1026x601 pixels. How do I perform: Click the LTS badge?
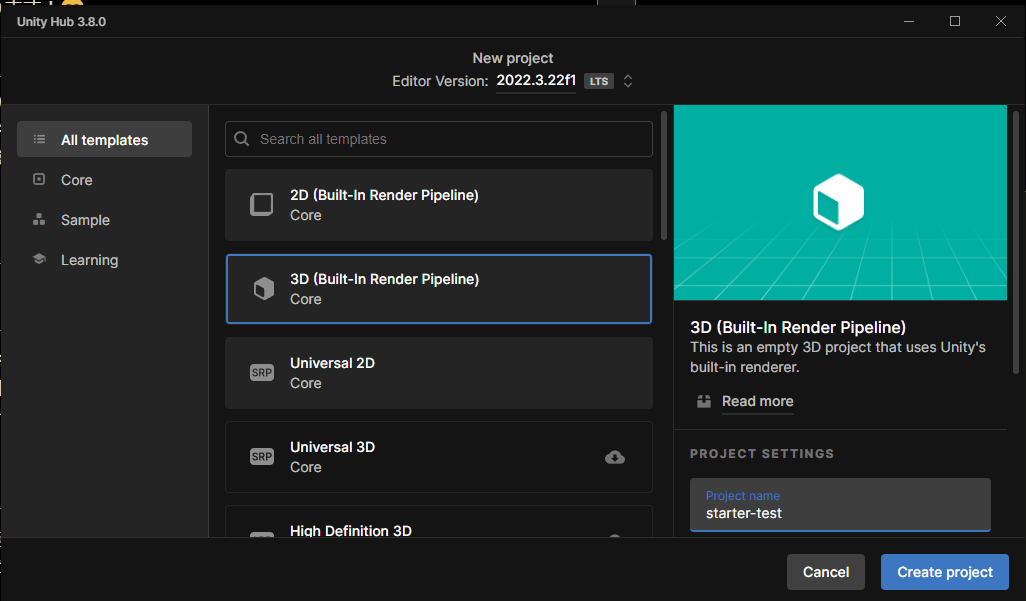coord(599,81)
